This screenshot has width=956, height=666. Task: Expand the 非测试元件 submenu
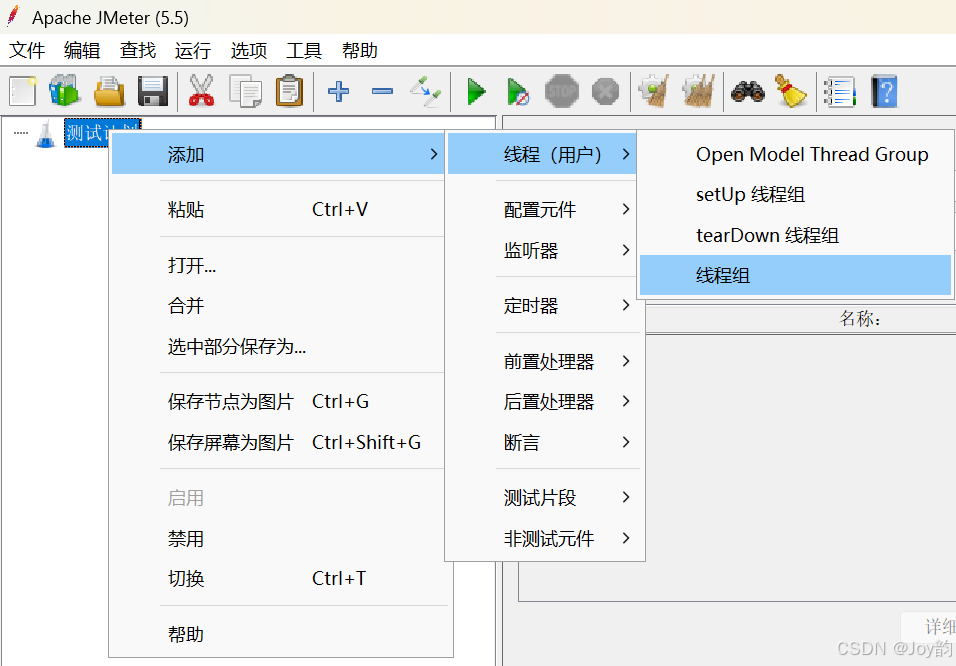pyautogui.click(x=542, y=539)
